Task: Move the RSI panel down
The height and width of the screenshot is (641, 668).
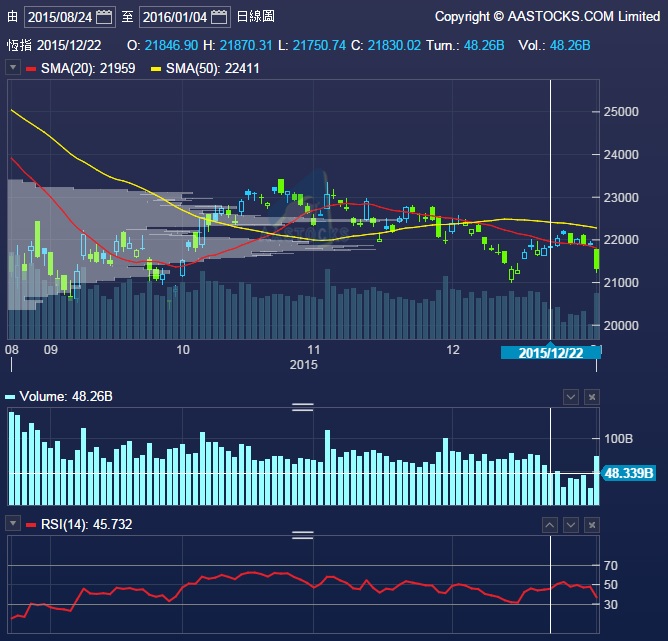Action: pos(571,524)
